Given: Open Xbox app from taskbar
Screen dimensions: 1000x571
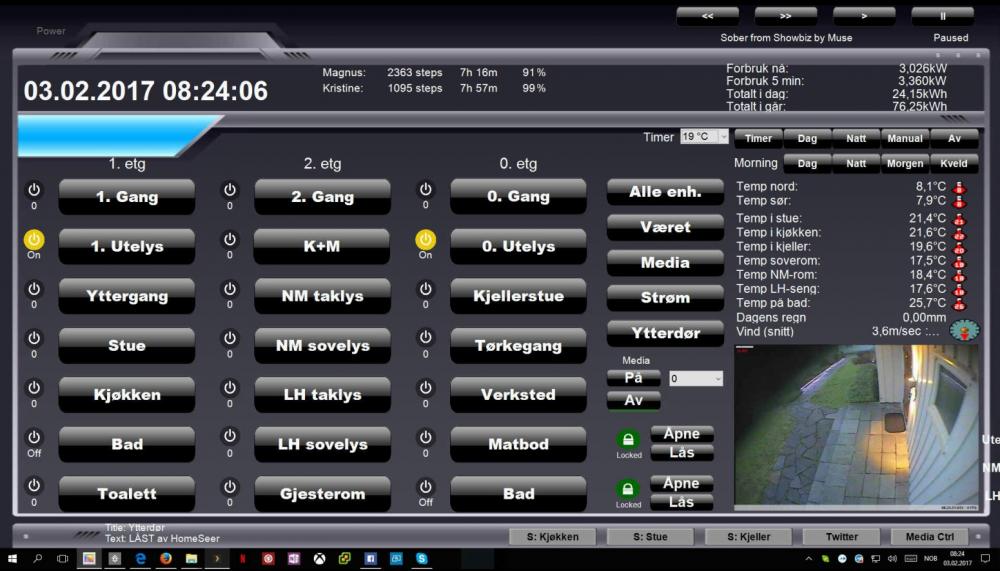Looking at the screenshot, I should point(320,558).
